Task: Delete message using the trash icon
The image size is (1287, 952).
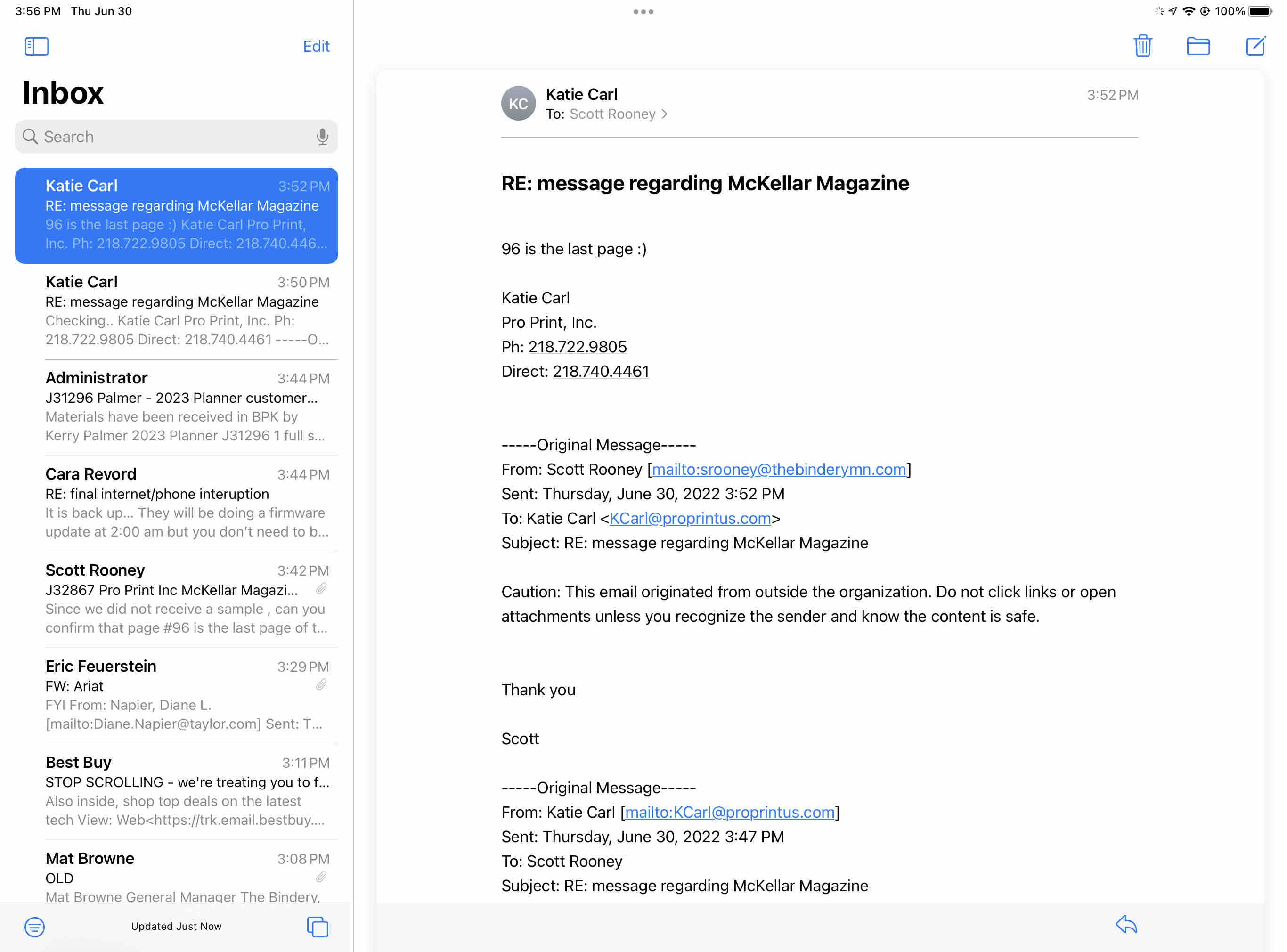Action: pos(1142,46)
